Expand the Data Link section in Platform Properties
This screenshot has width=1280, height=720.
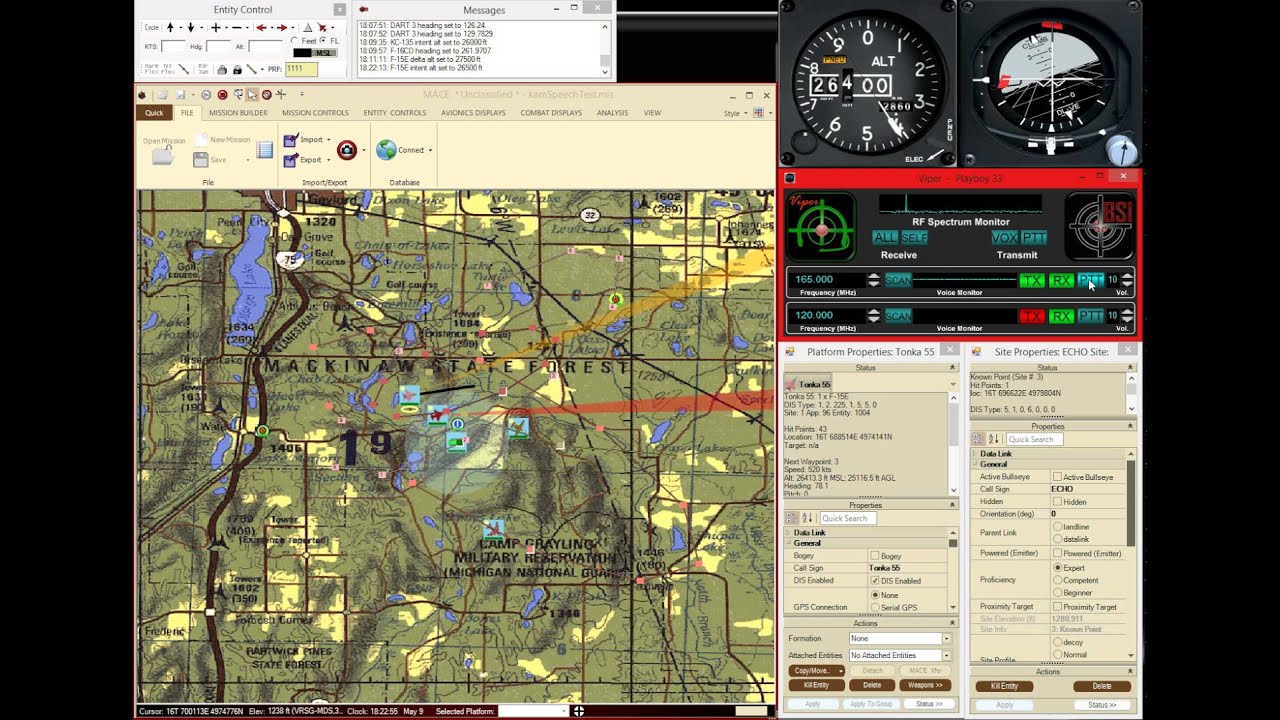pyautogui.click(x=788, y=533)
